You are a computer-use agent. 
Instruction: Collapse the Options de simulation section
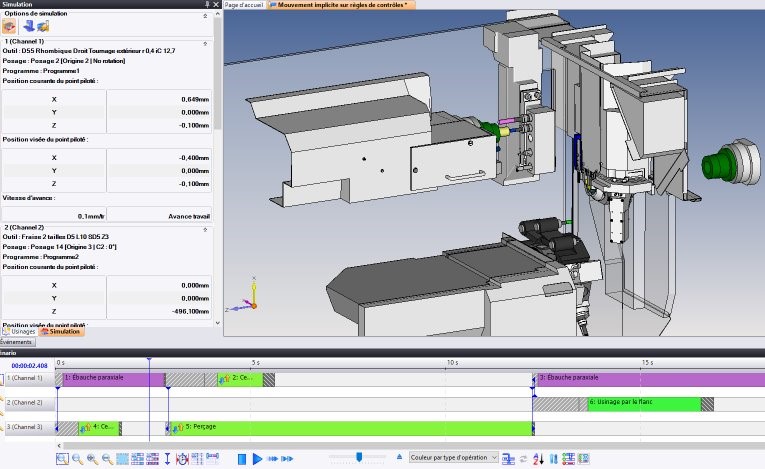pos(206,15)
